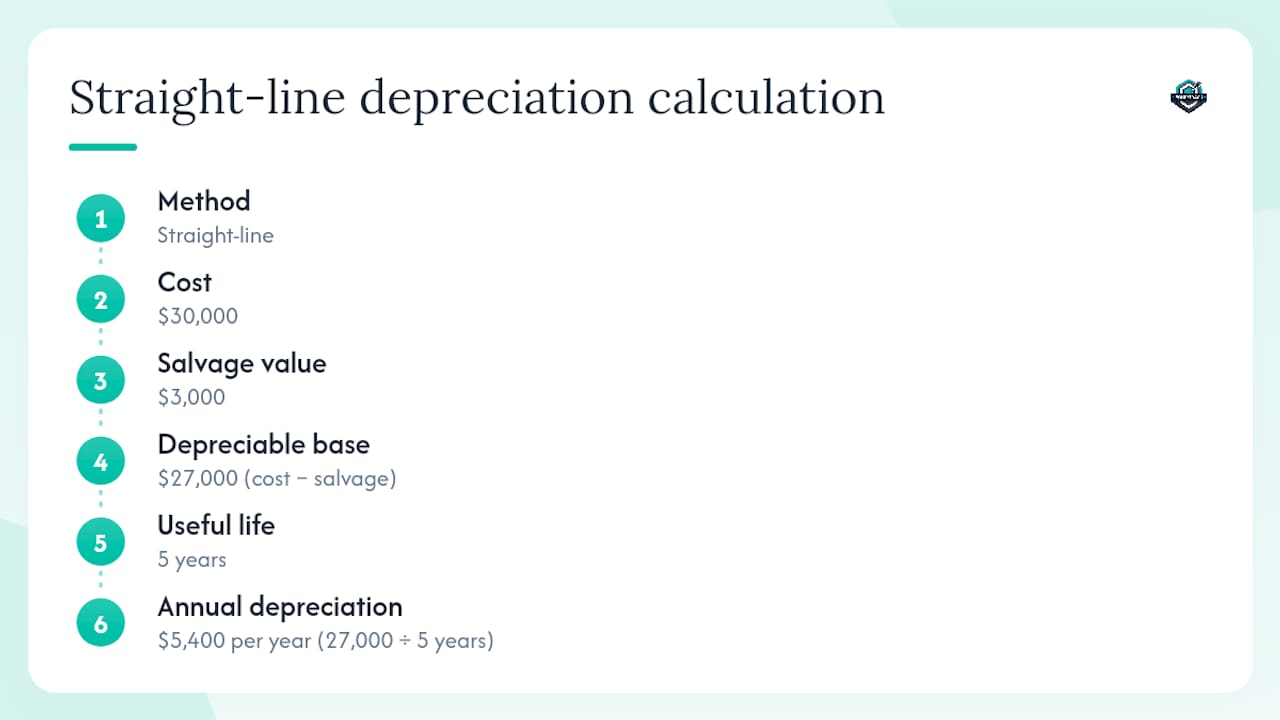Click the '$30,000' cost value
Screen dimensions: 1280x720
198,317
